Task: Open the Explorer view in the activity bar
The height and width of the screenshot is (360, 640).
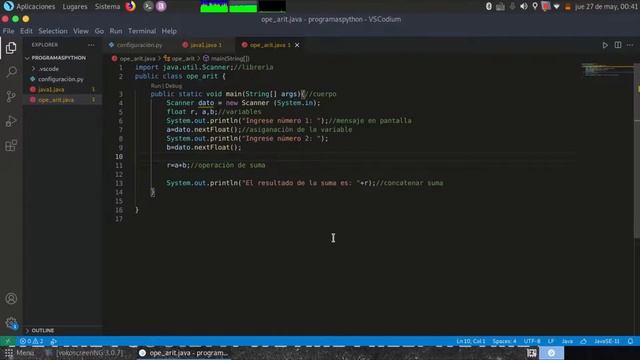Action: point(11,48)
